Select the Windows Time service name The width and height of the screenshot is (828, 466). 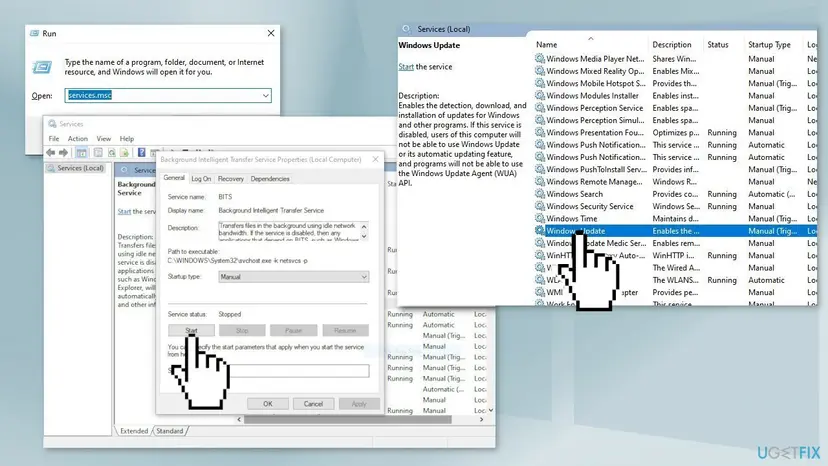tap(572, 218)
